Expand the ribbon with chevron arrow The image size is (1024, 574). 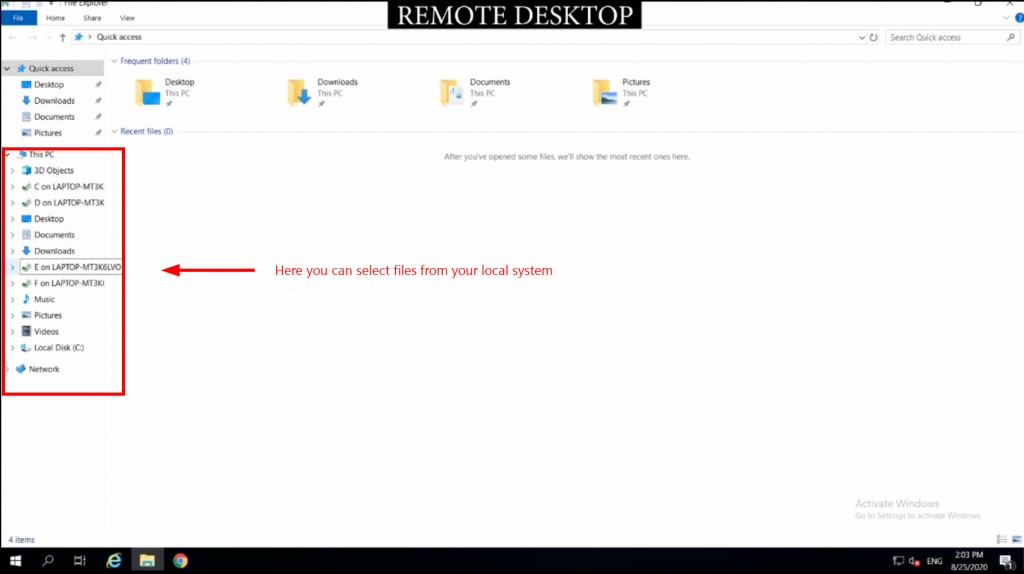click(x=1006, y=18)
